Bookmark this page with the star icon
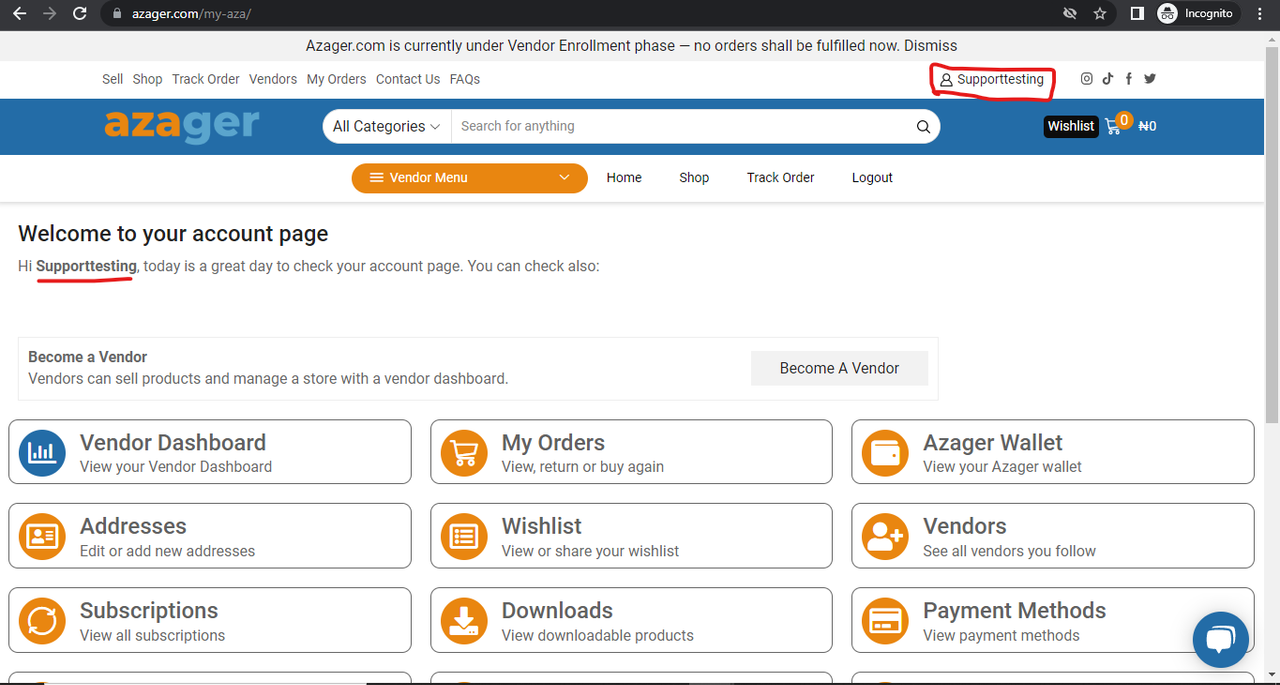The image size is (1280, 685). (x=1100, y=14)
